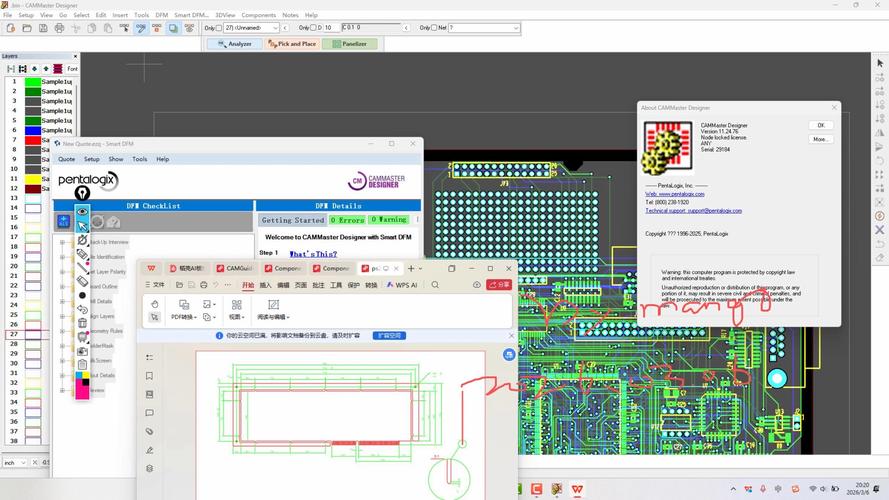889x500 pixels.
Task: Click the WPS AI button
Action: [402, 285]
